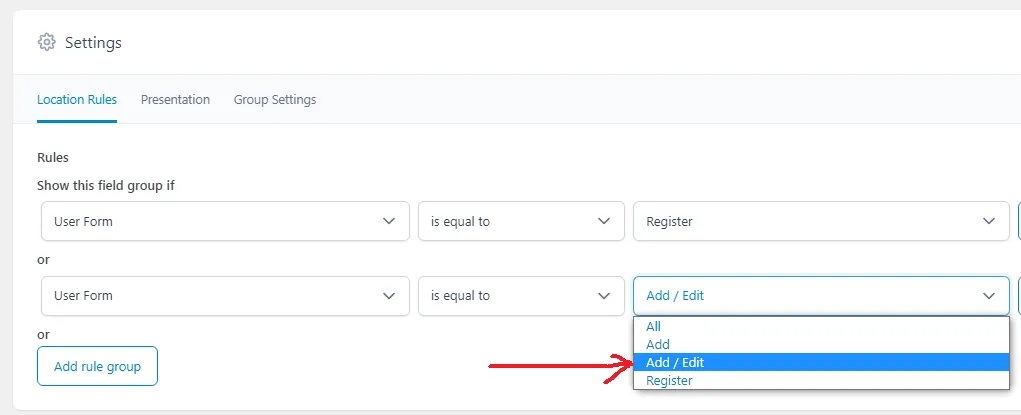Image resolution: width=1021 pixels, height=415 pixels.
Task: Open the first rule's User Form dropdown
Action: pos(225,222)
